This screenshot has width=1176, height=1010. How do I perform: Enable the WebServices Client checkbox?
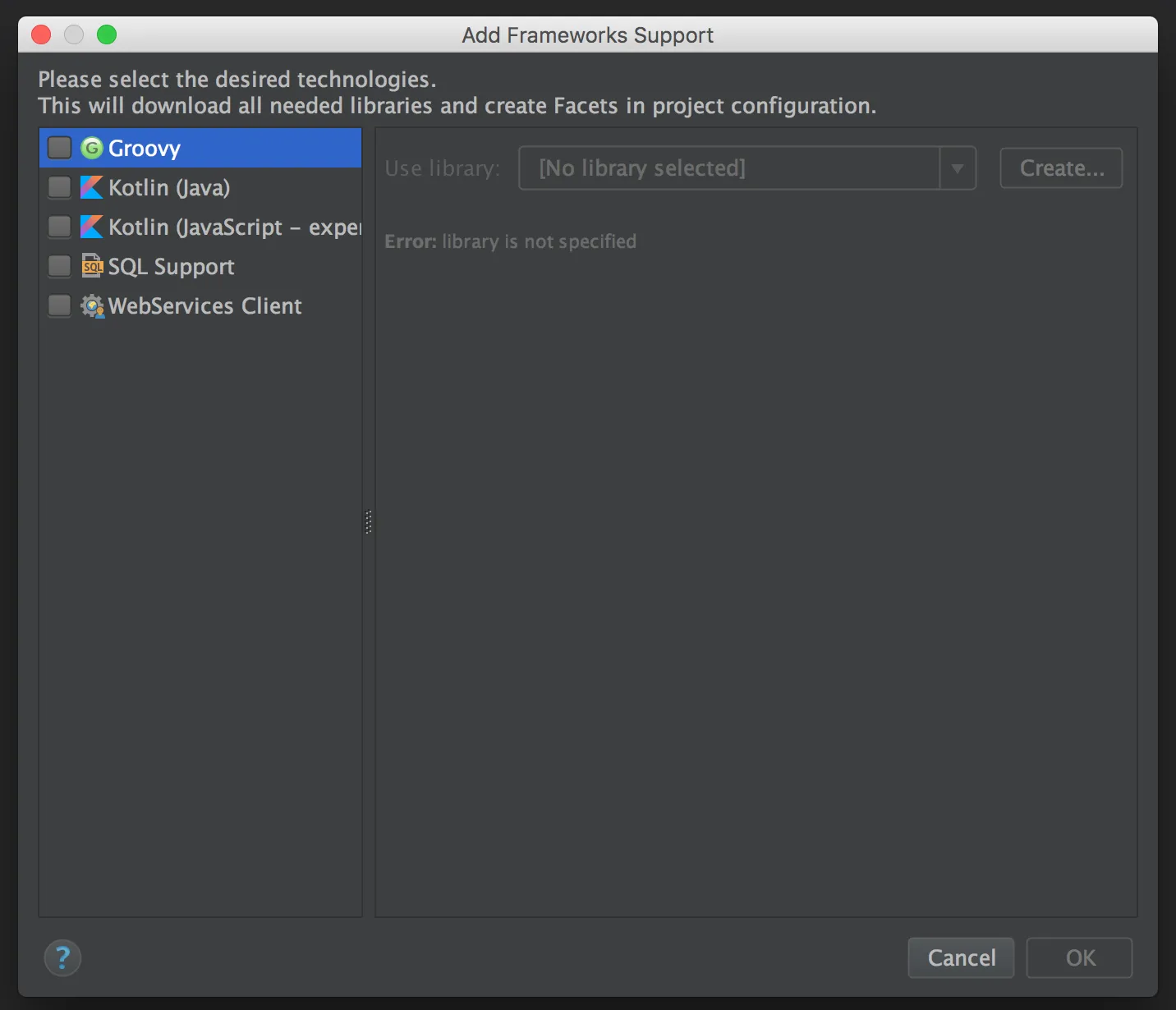click(x=59, y=305)
